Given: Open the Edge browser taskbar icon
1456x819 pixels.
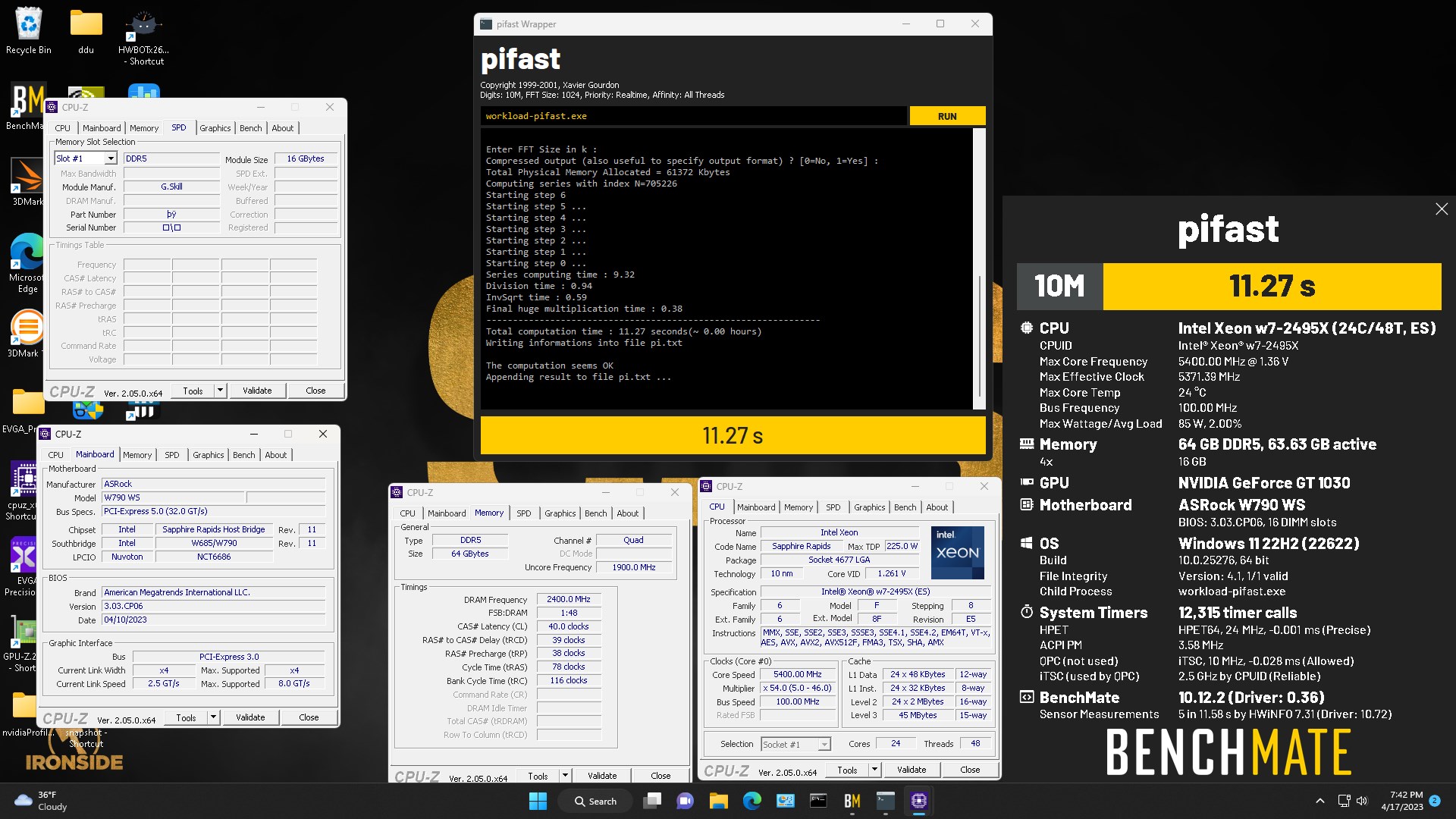Looking at the screenshot, I should click(752, 801).
